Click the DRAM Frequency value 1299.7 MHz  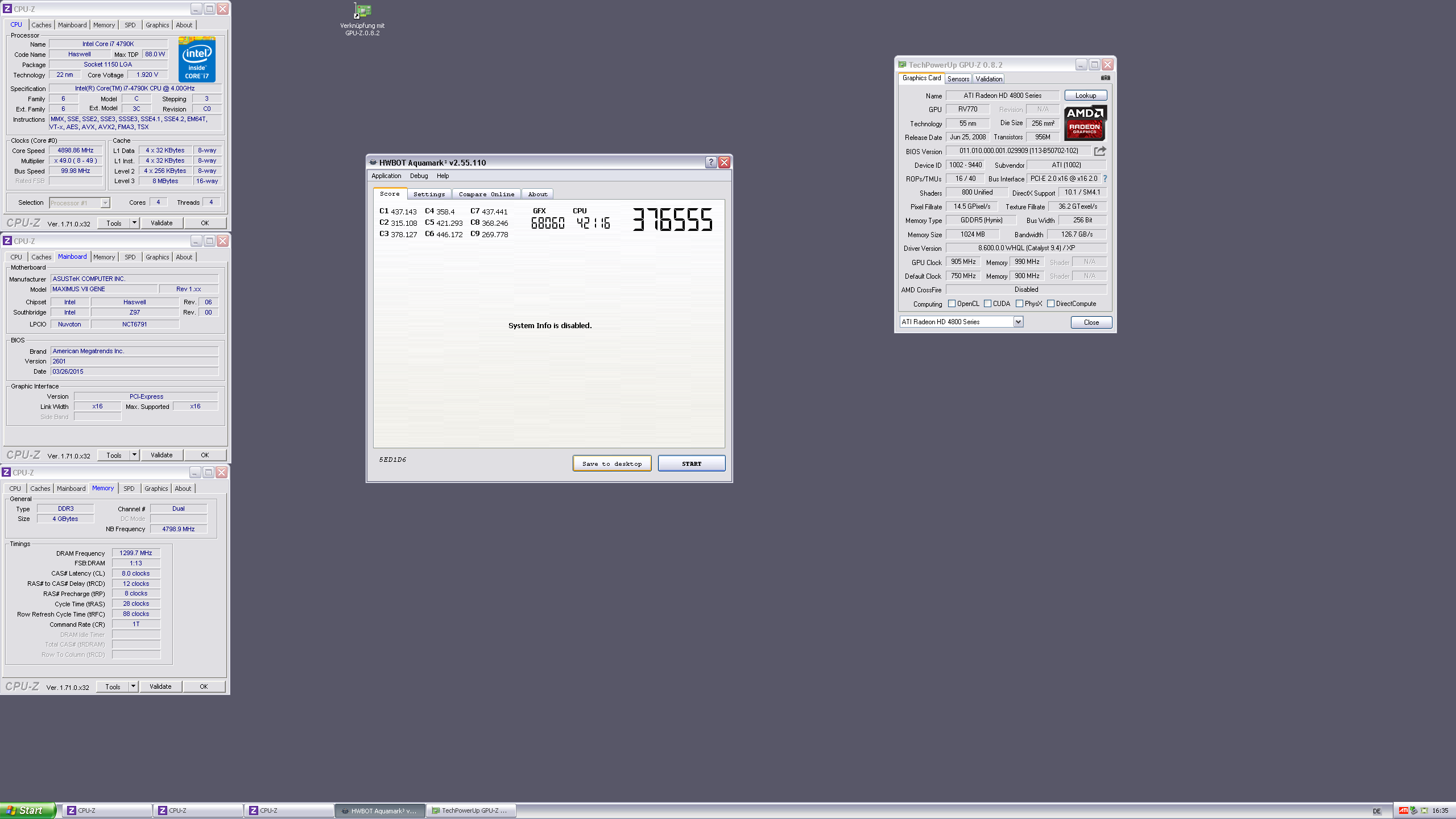(136, 553)
